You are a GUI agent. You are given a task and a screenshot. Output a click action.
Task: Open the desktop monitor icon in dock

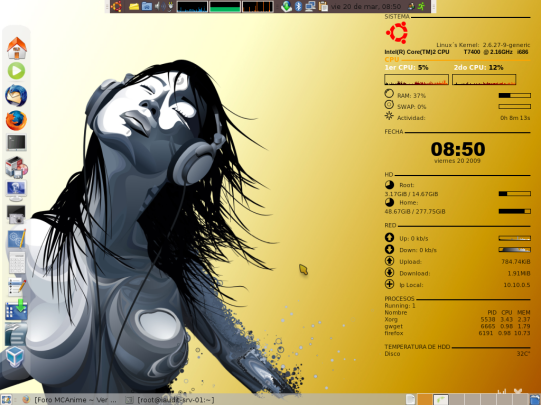(x=16, y=190)
